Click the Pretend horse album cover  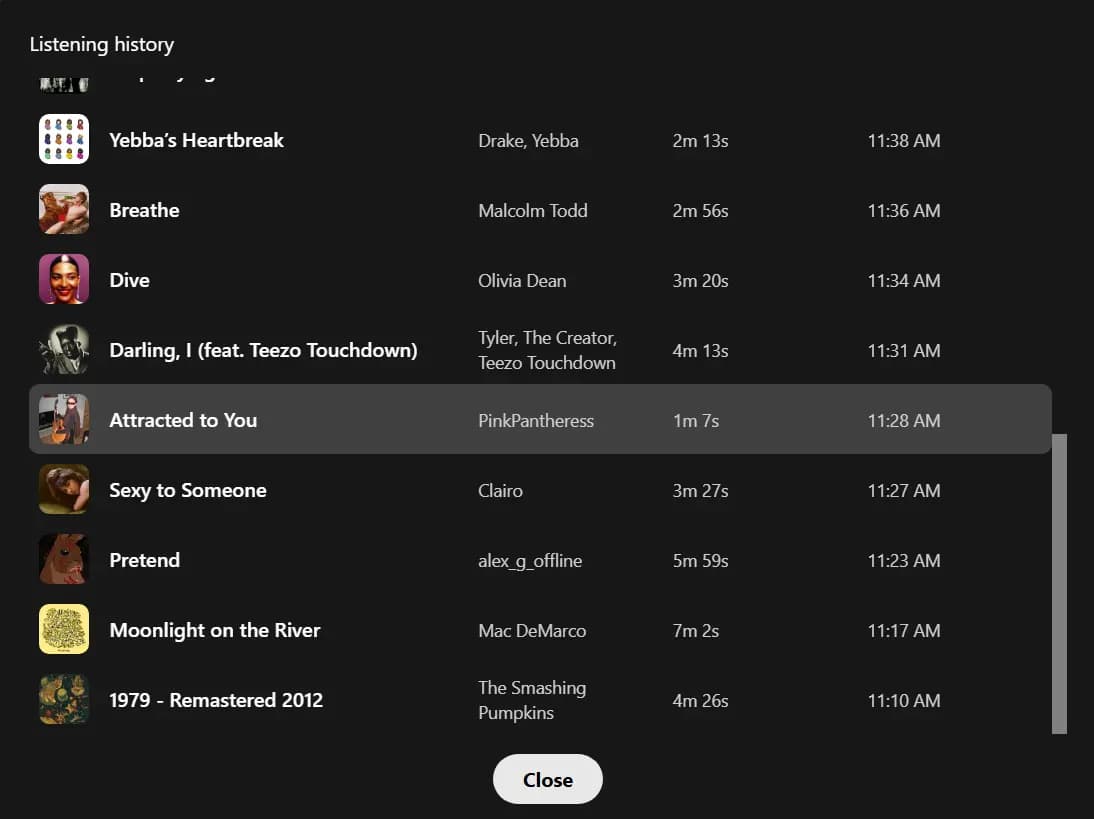[63, 560]
